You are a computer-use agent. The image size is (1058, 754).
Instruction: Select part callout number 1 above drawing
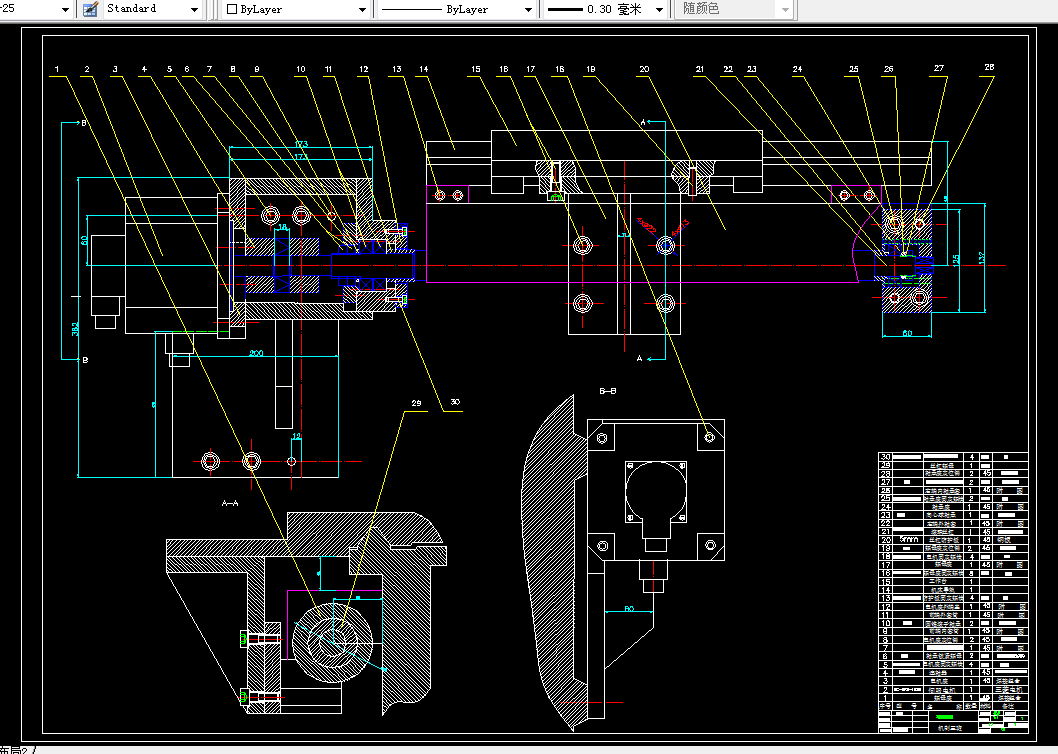[x=57, y=69]
